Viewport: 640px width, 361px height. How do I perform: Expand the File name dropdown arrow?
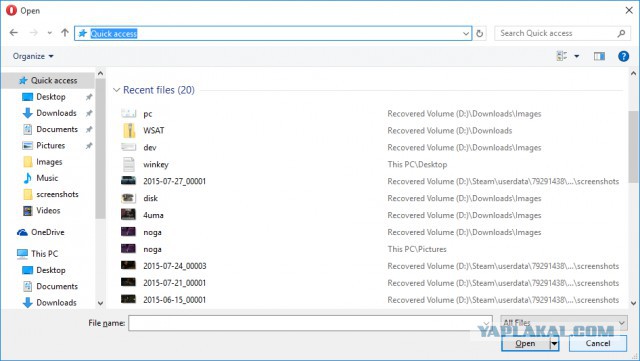click(487, 323)
